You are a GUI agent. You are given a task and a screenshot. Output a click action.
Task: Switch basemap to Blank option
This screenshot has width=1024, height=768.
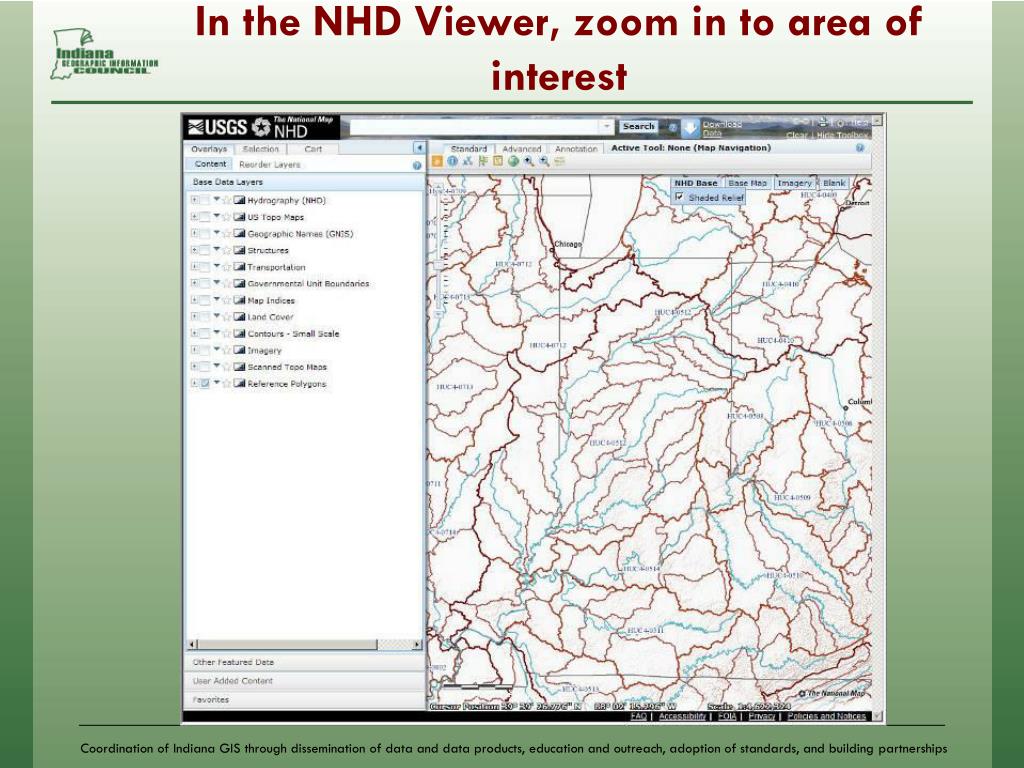pyautogui.click(x=833, y=183)
